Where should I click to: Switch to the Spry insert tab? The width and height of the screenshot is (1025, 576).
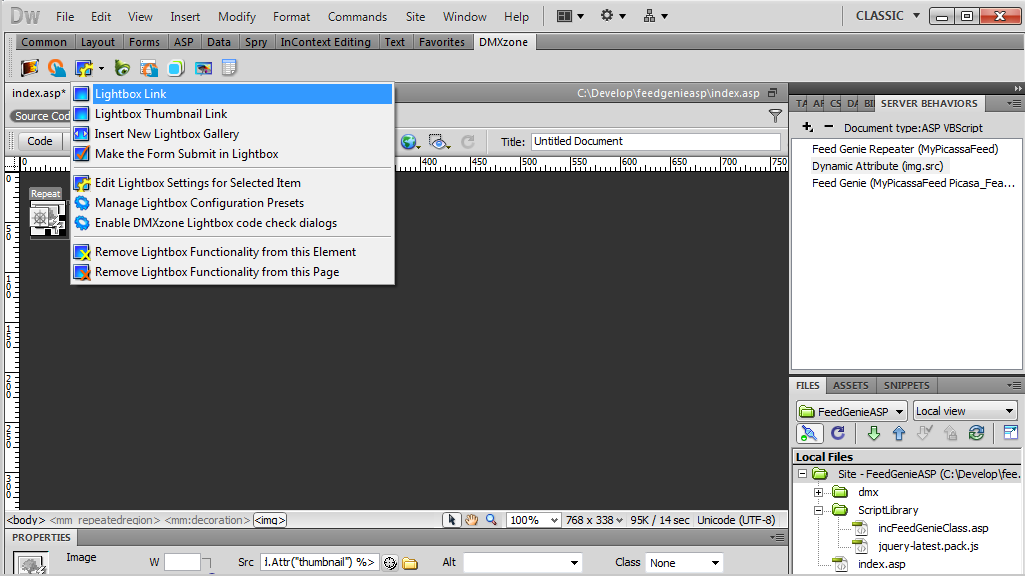pyautogui.click(x=256, y=42)
